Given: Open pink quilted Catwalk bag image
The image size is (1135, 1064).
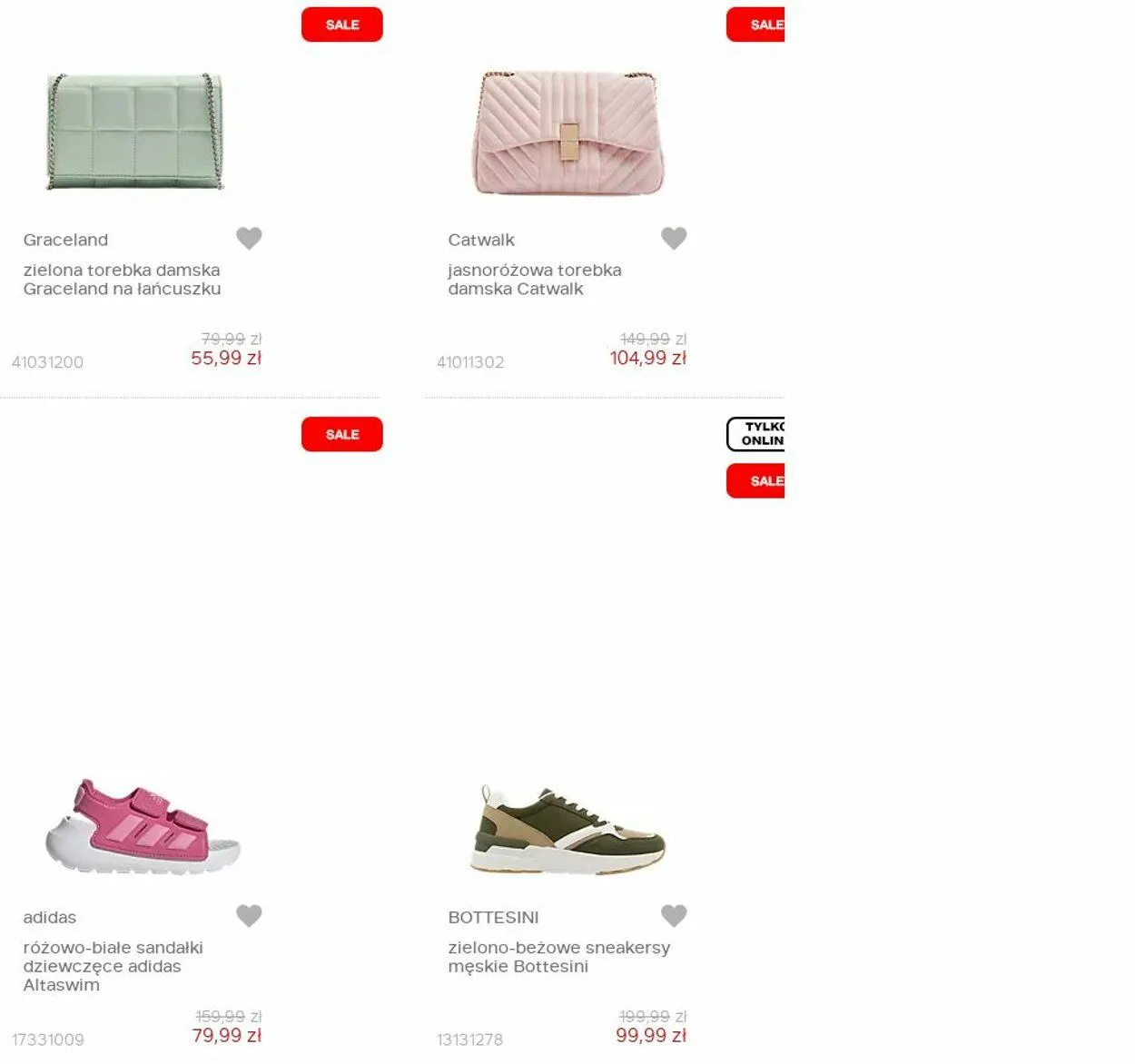Looking at the screenshot, I should click(x=567, y=133).
